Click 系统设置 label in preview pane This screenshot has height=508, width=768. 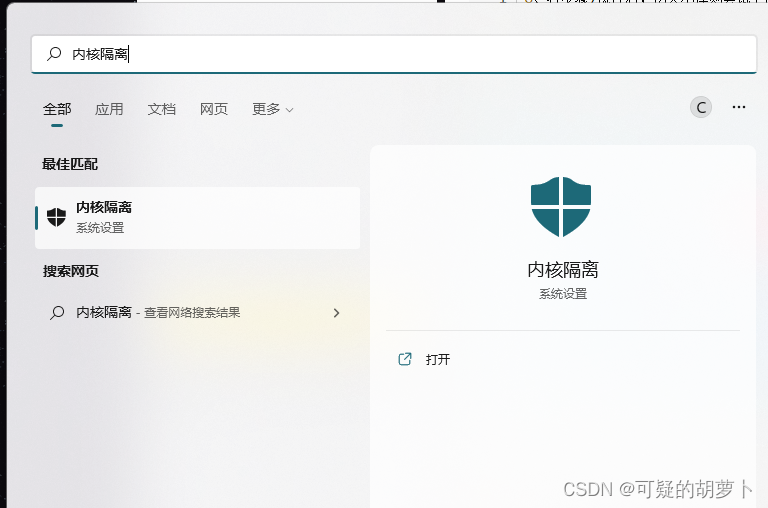pyautogui.click(x=563, y=294)
